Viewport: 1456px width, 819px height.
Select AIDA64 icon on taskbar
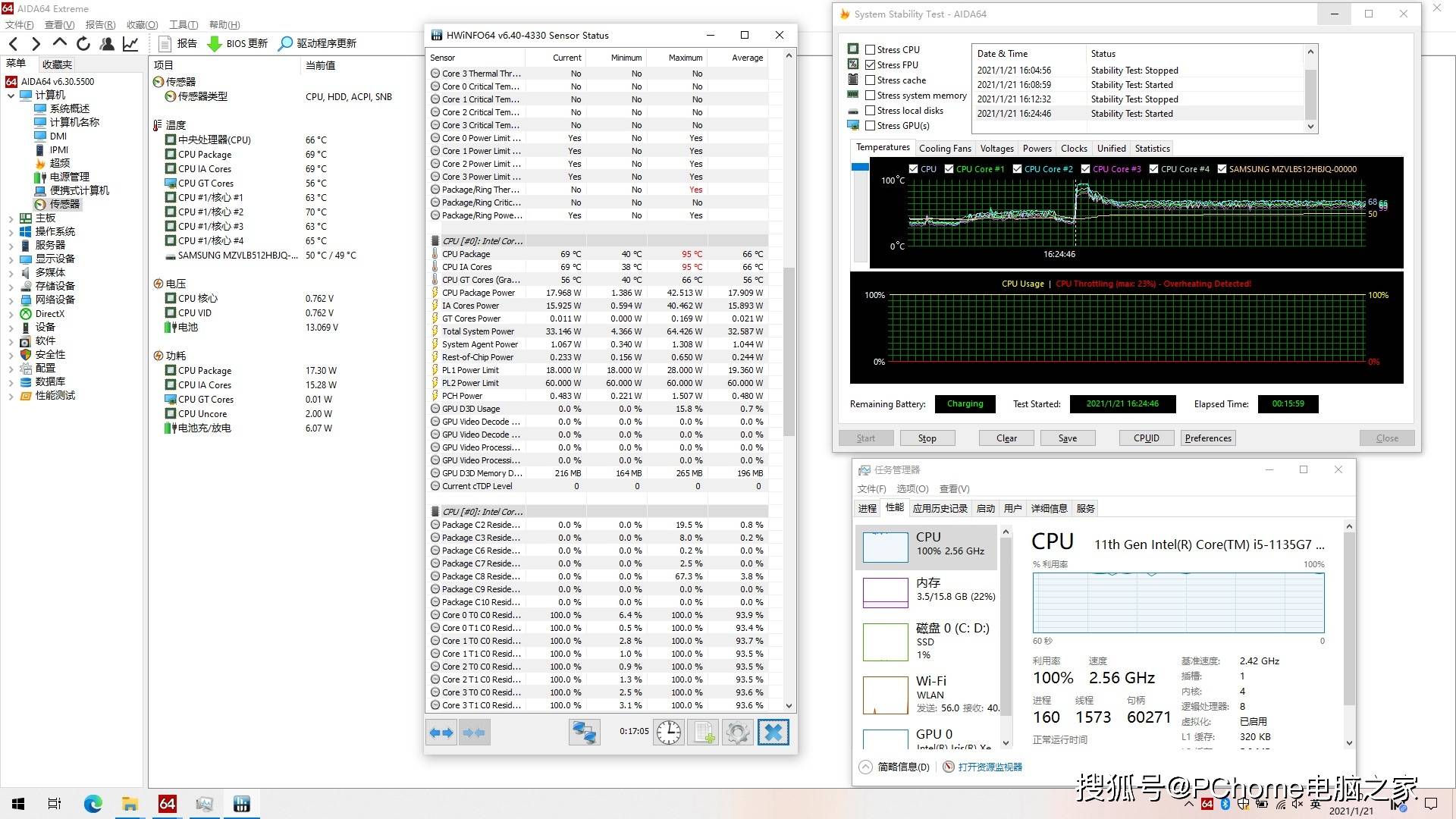tap(167, 804)
